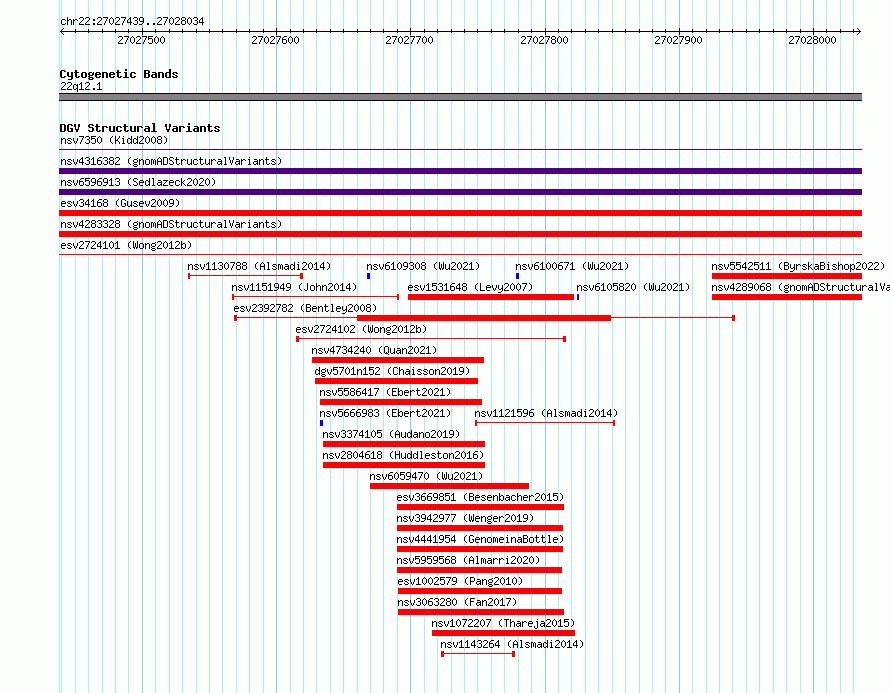The width and height of the screenshot is (890, 693).
Task: Click nsv1130788 (Alsmadi2014) variant label
Action: click(259, 266)
